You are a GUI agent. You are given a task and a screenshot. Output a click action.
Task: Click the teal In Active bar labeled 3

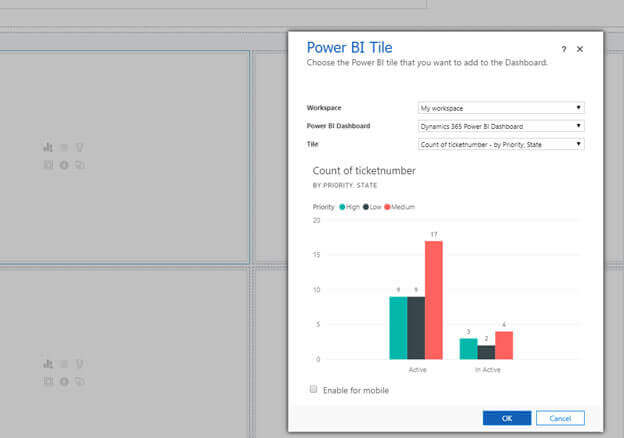[469, 349]
